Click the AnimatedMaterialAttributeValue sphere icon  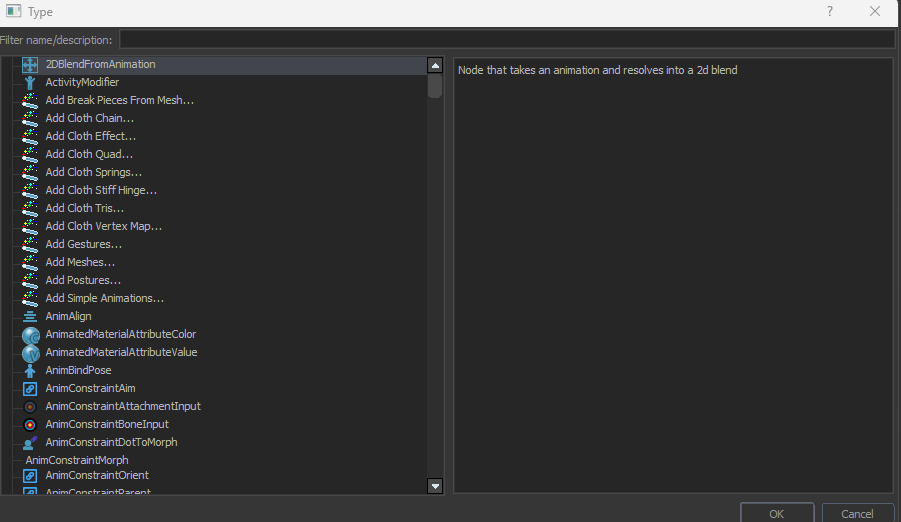(x=30, y=352)
